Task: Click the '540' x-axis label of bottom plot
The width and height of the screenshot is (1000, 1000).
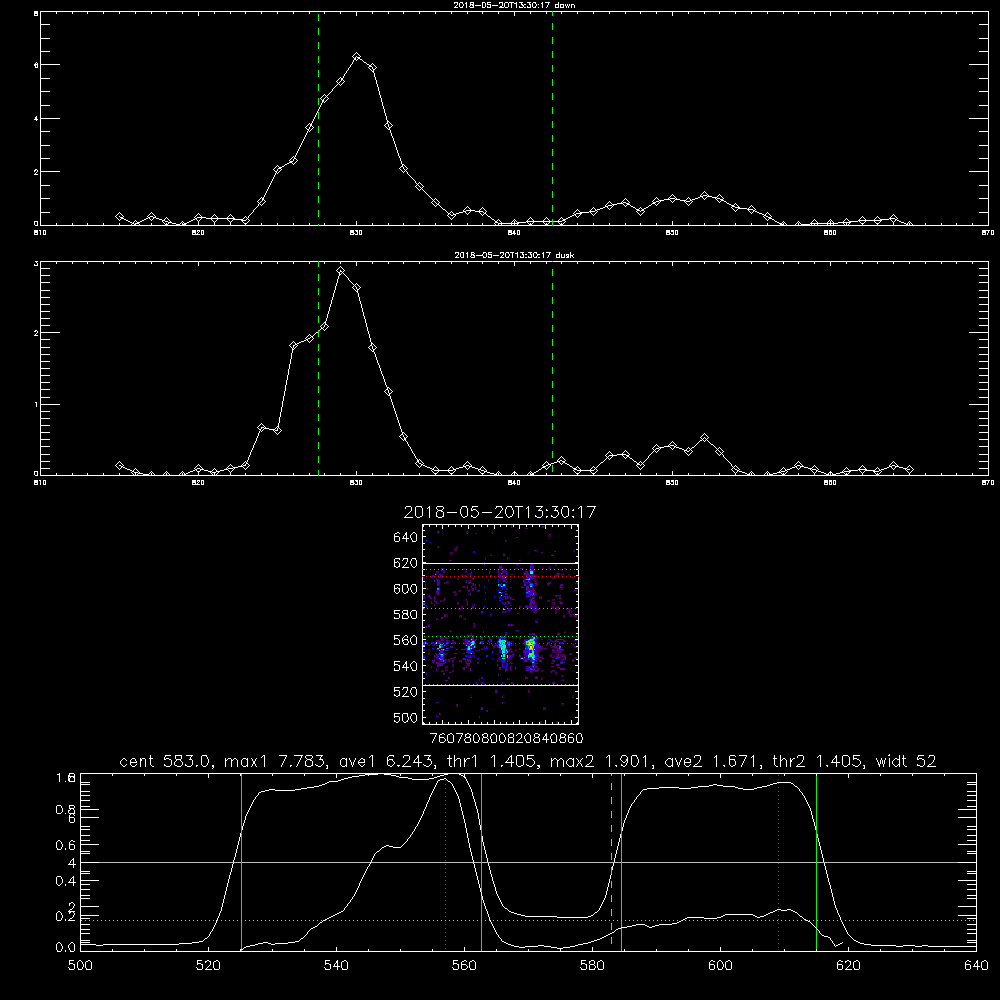Action: click(x=336, y=966)
